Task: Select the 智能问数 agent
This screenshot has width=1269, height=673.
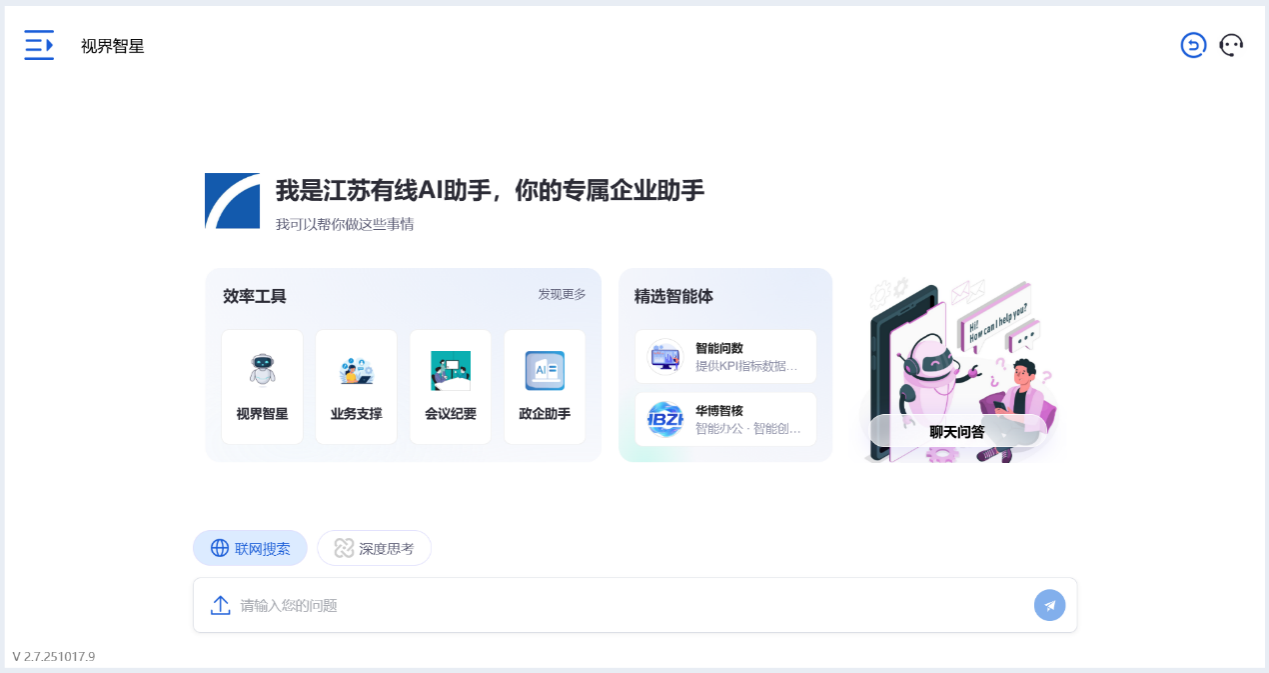Action: coord(725,357)
